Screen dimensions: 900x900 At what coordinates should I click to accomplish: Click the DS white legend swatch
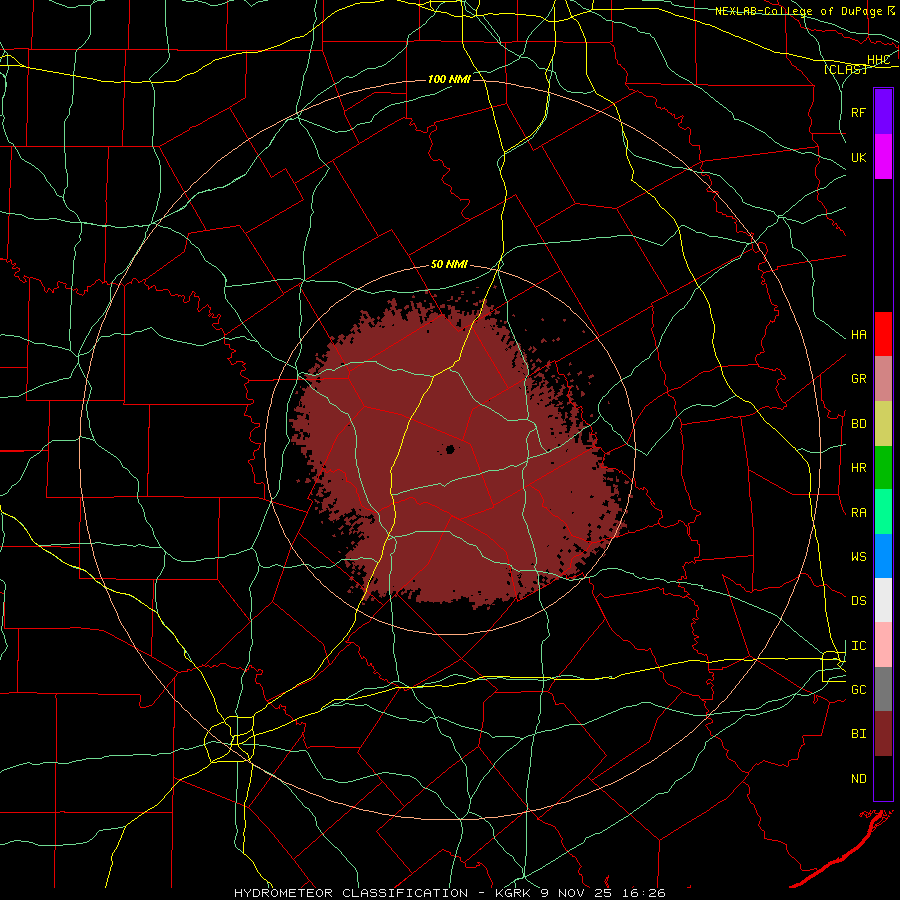[883, 600]
